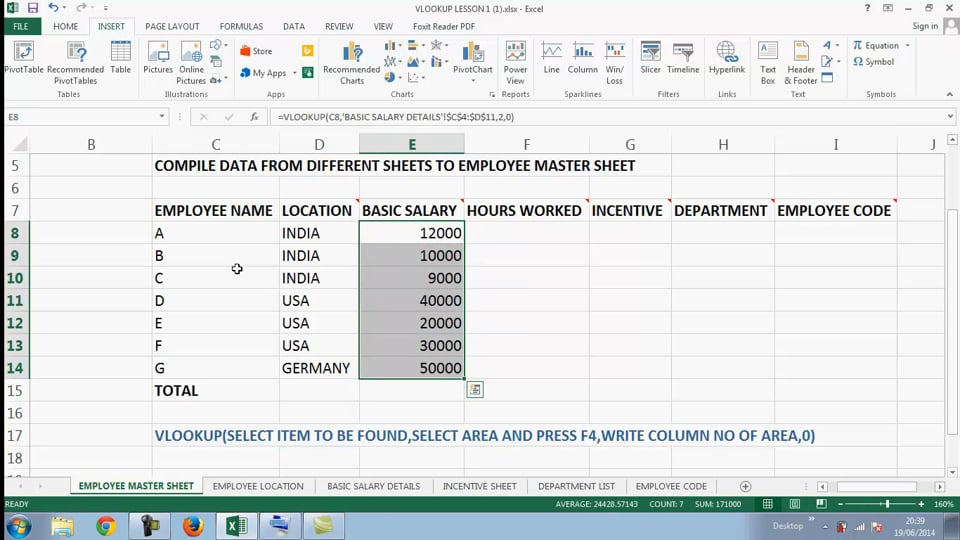Click the Insert Function fx button

(254, 116)
